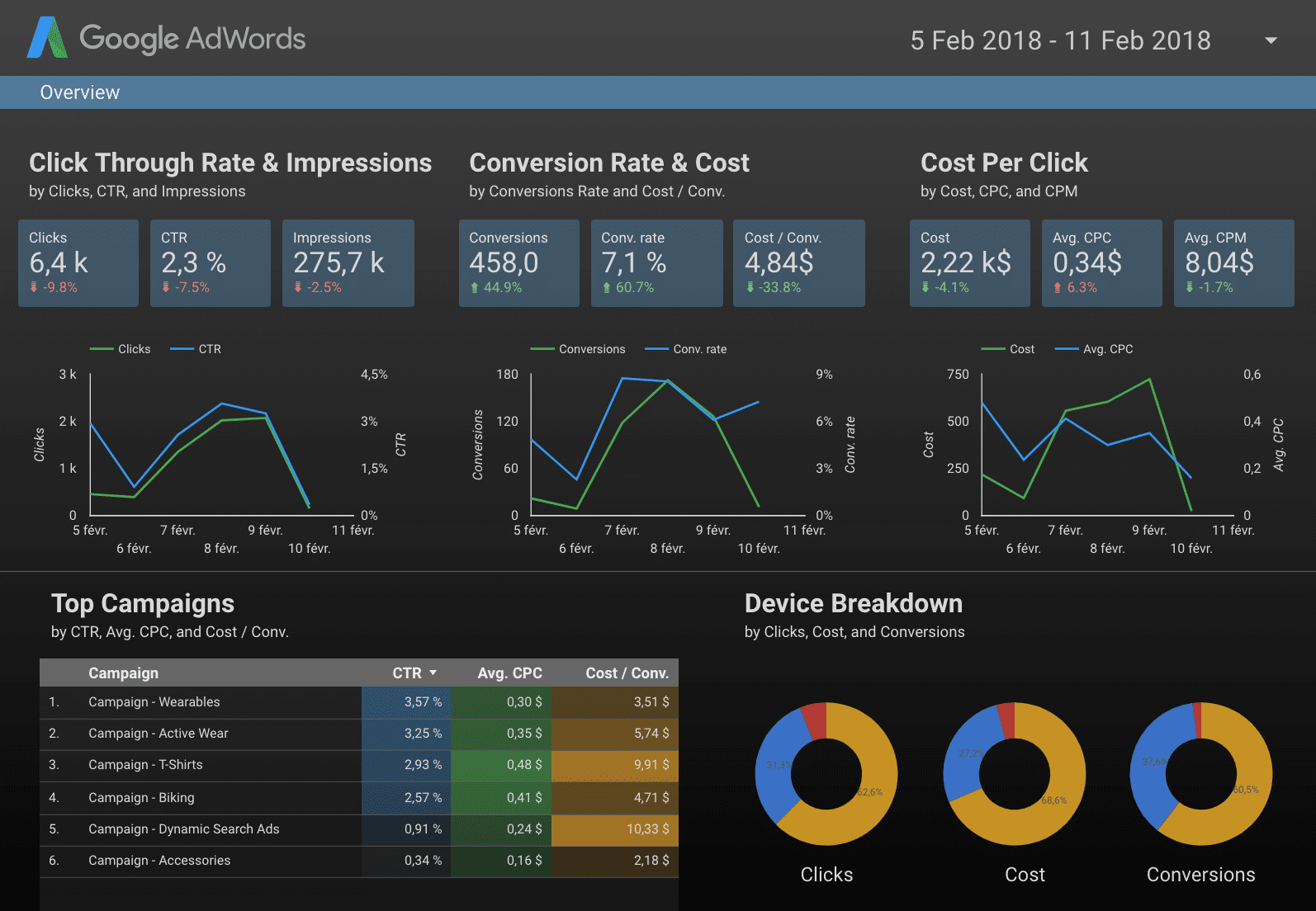Select the Campaign - Wearables row
1316x911 pixels.
154,702
